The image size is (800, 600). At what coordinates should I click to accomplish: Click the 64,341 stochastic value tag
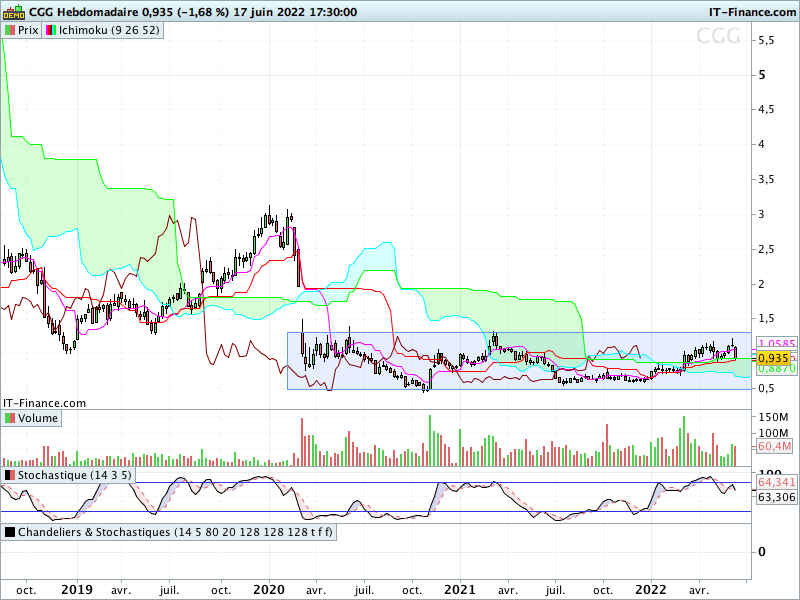pos(776,483)
